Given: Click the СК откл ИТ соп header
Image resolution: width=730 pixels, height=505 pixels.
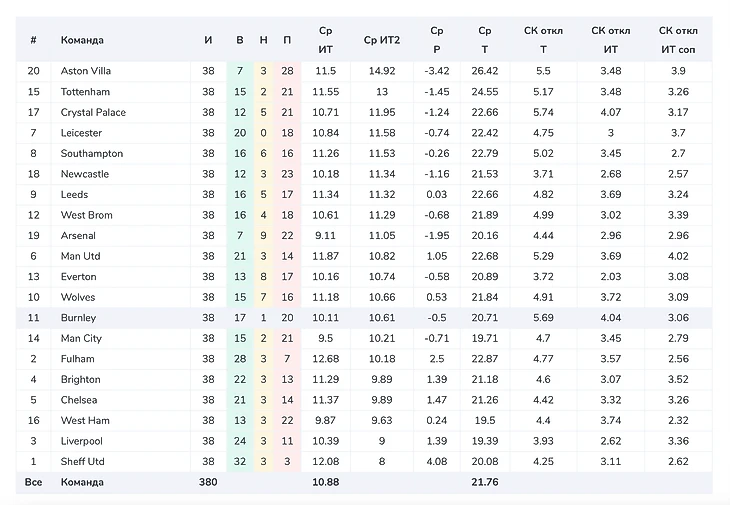Looking at the screenshot, I should 678,39.
